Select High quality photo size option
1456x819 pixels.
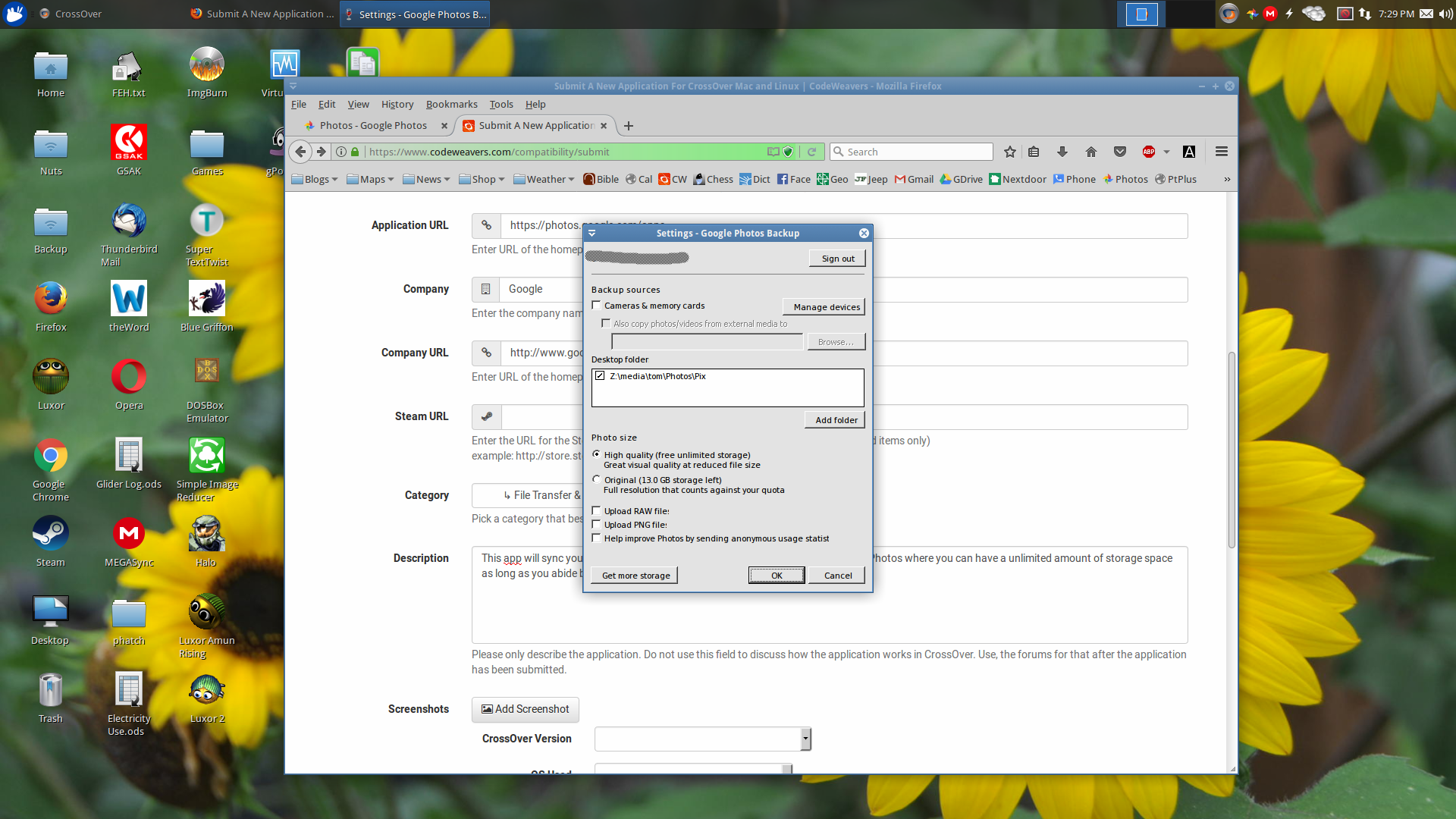tap(597, 454)
